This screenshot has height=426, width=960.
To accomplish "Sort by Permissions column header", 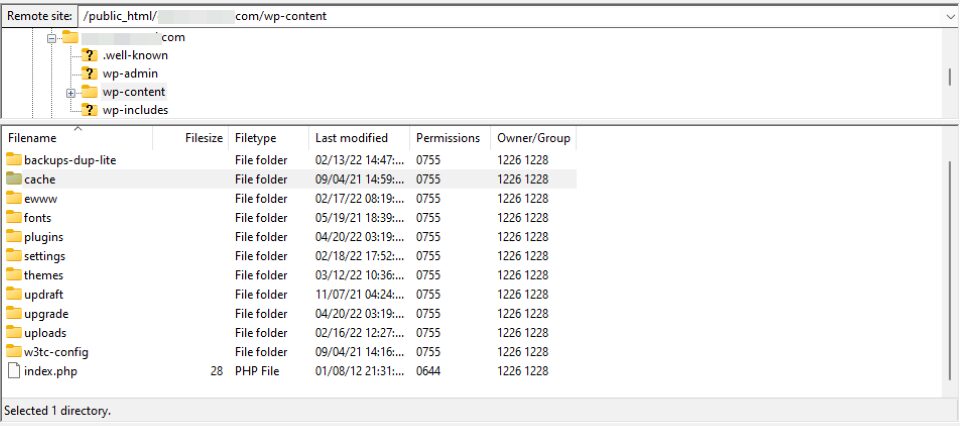I will (450, 138).
